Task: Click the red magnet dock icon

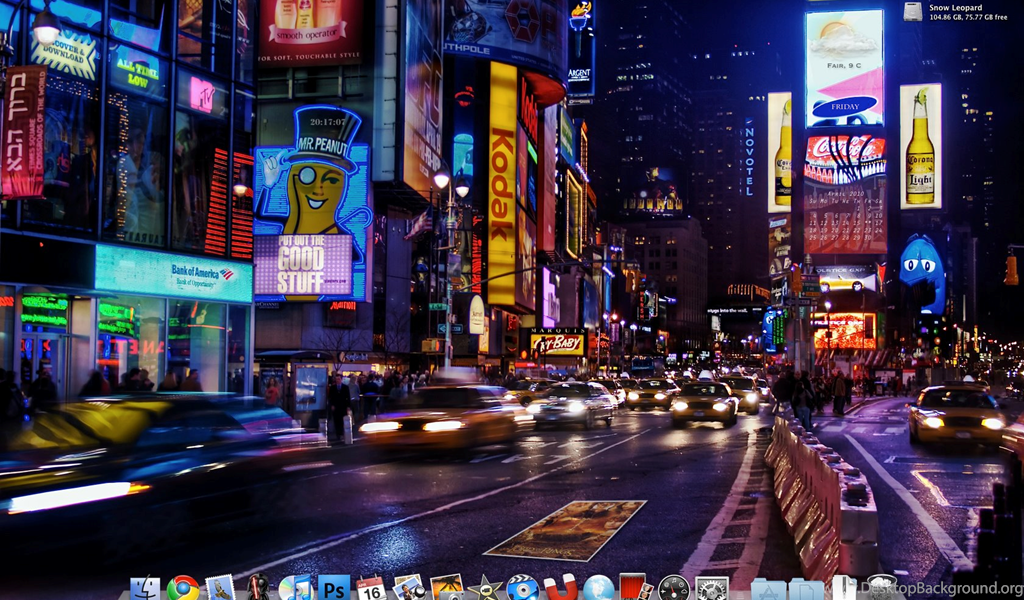Action: (x=560, y=588)
